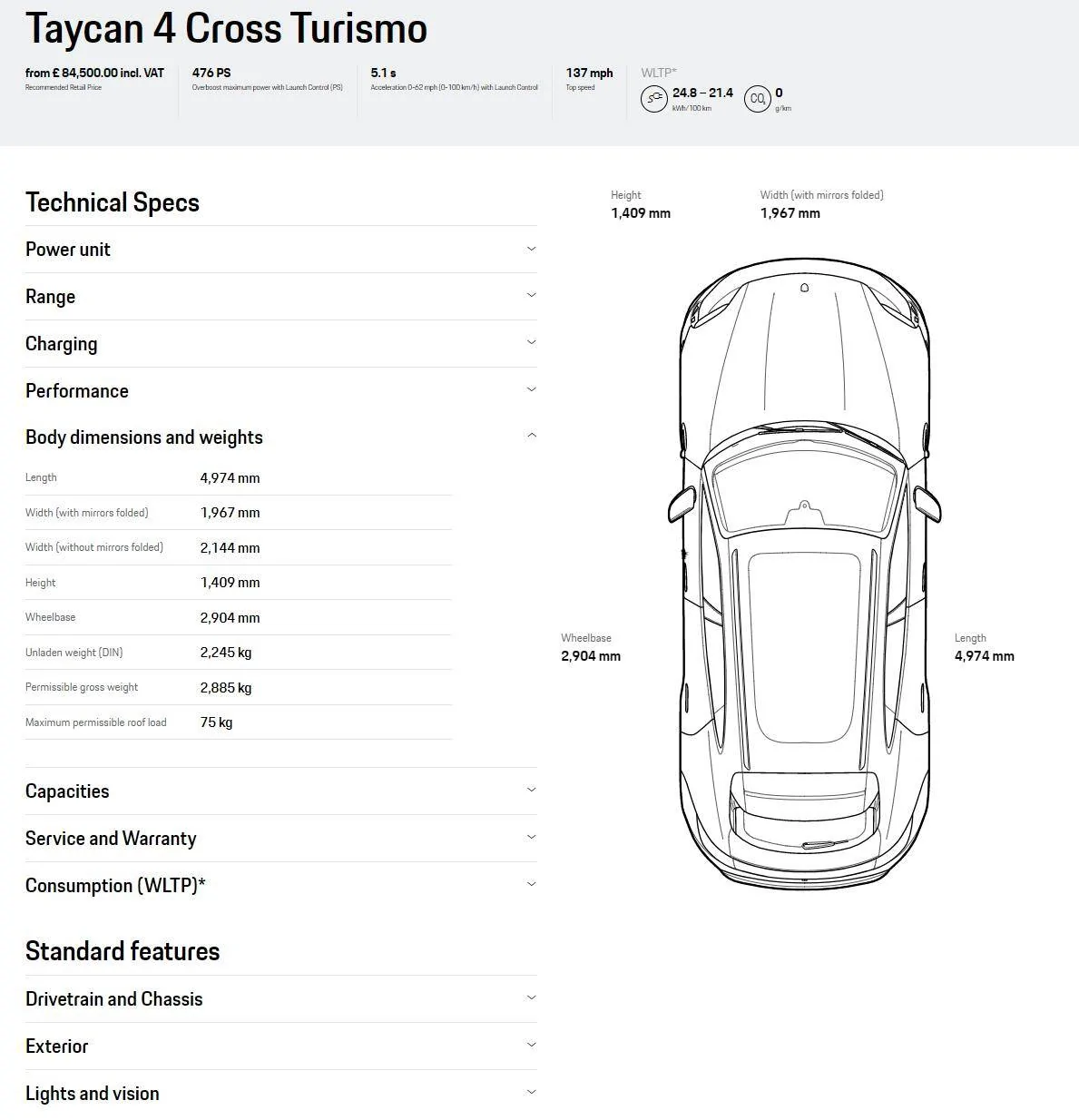The height and width of the screenshot is (1120, 1079).
Task: Expand the Range section
Action: 280,297
